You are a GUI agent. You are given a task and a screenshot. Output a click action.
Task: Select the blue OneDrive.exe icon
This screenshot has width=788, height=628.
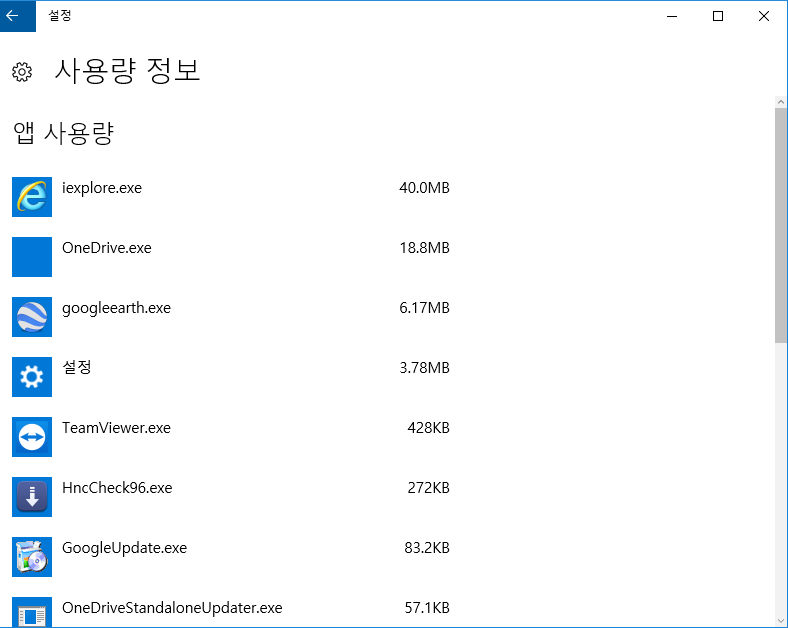pyautogui.click(x=32, y=257)
